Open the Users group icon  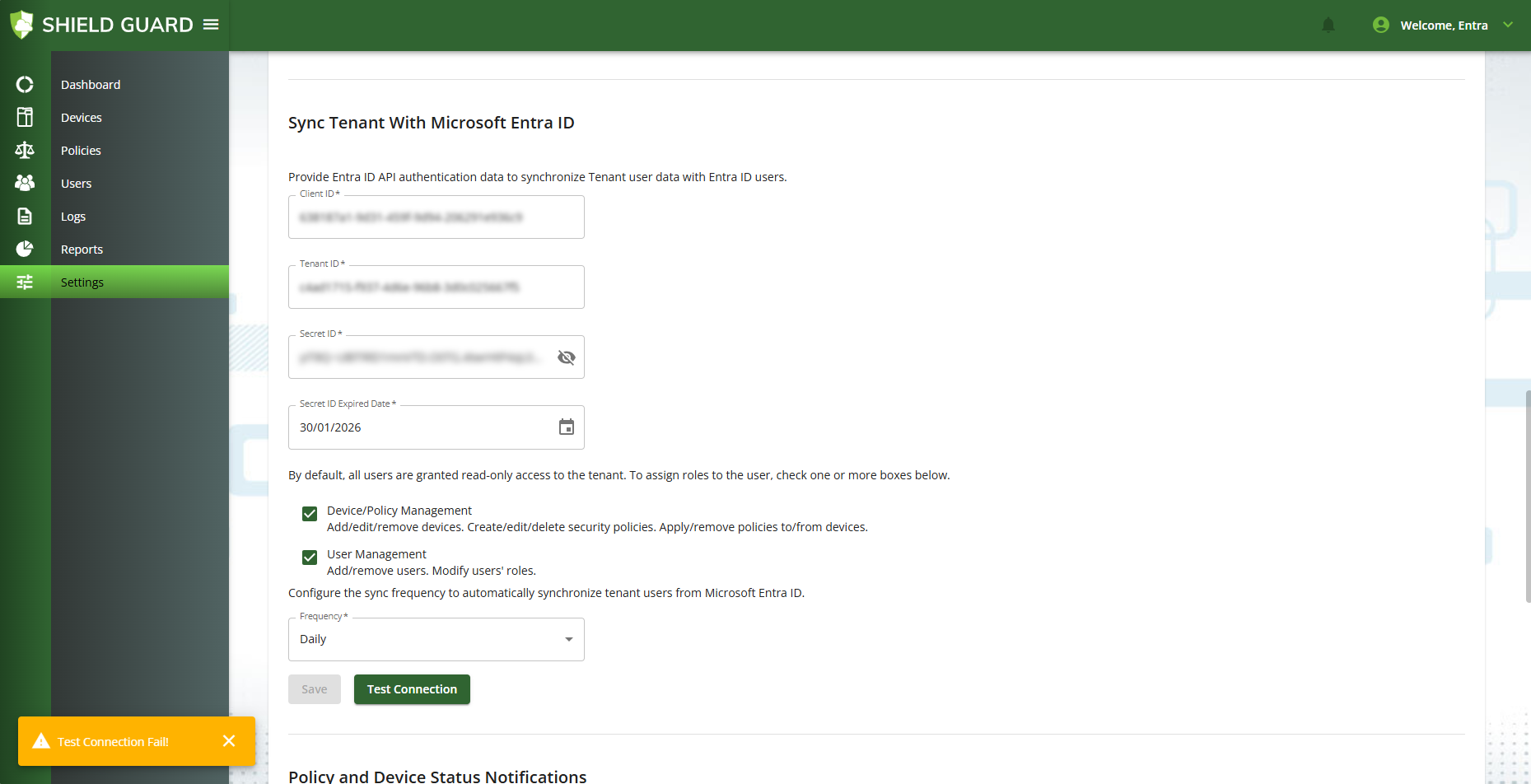(x=25, y=183)
